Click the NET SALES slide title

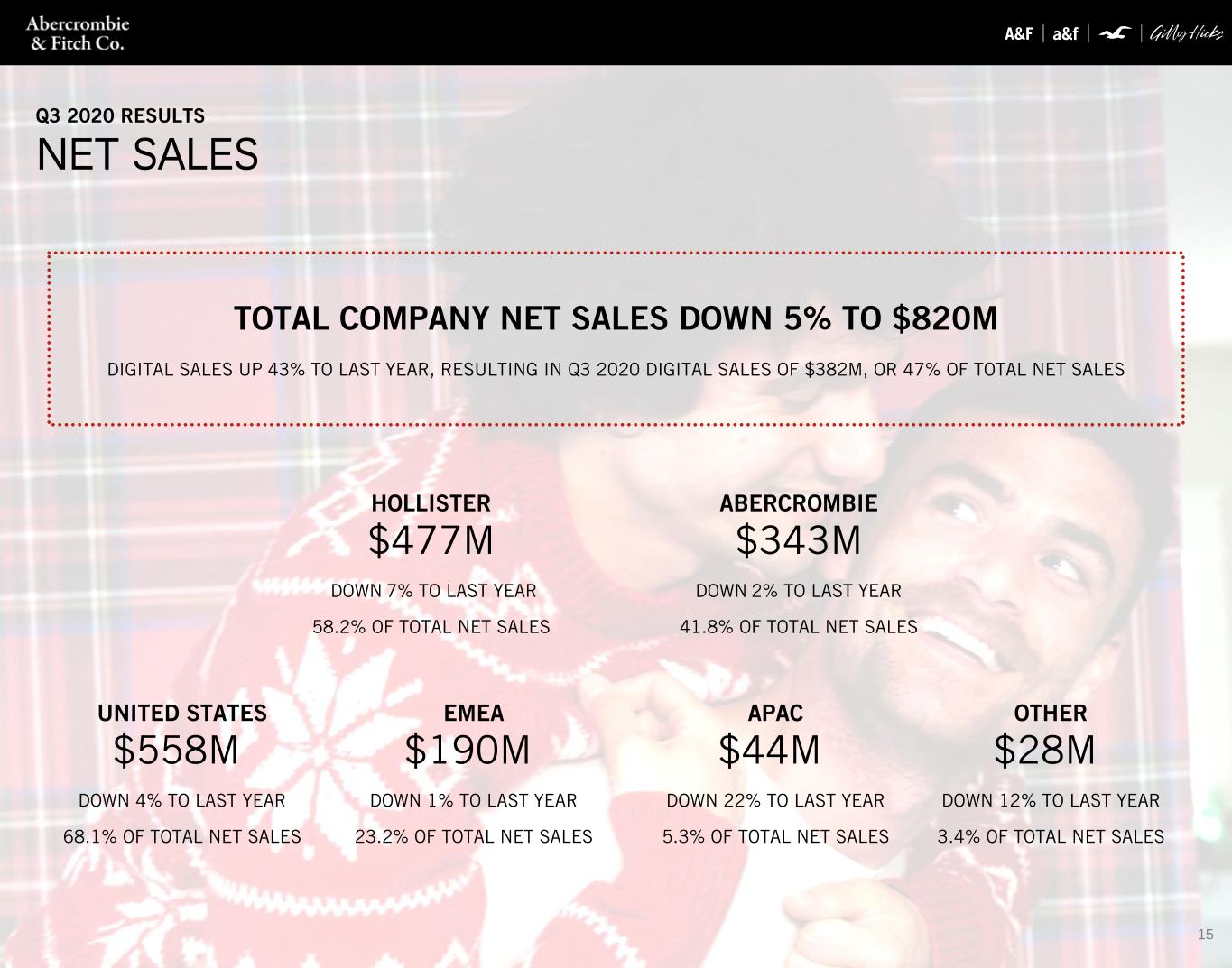pyautogui.click(x=147, y=154)
